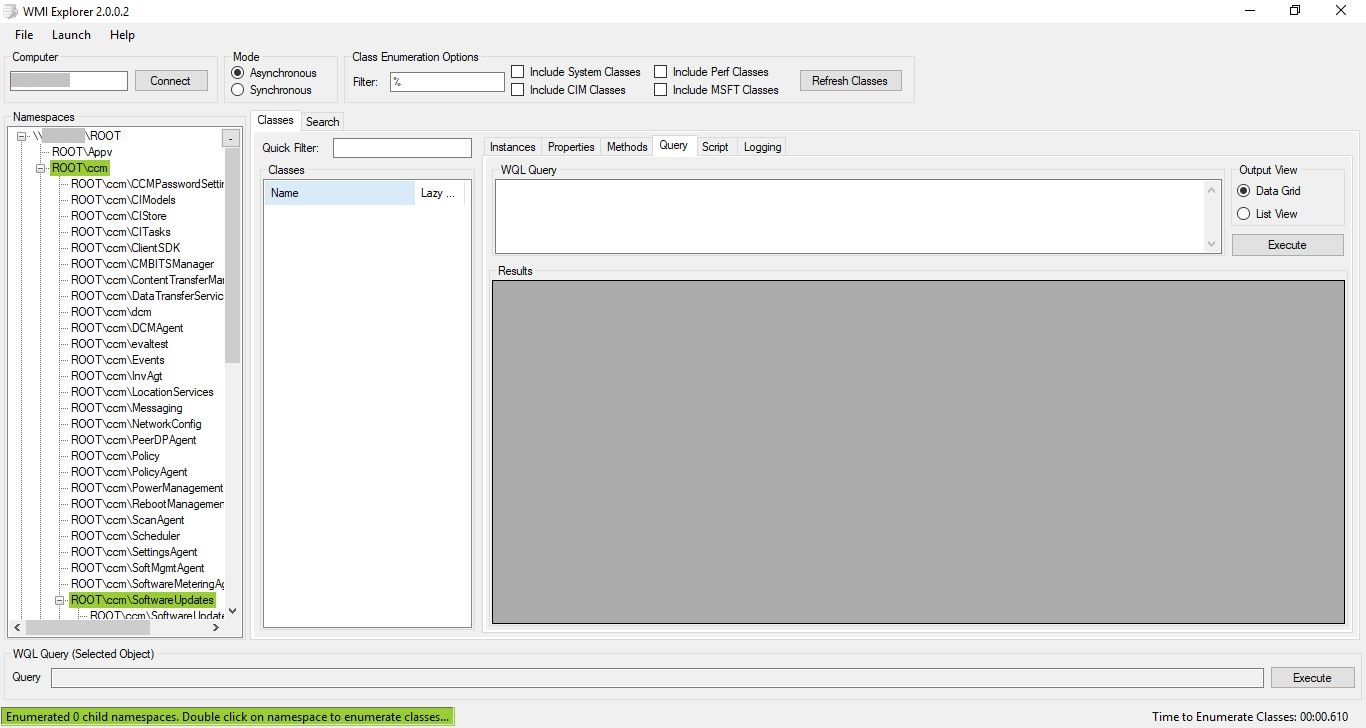Open the File menu
Viewport: 1366px width, 728px height.
click(x=23, y=34)
